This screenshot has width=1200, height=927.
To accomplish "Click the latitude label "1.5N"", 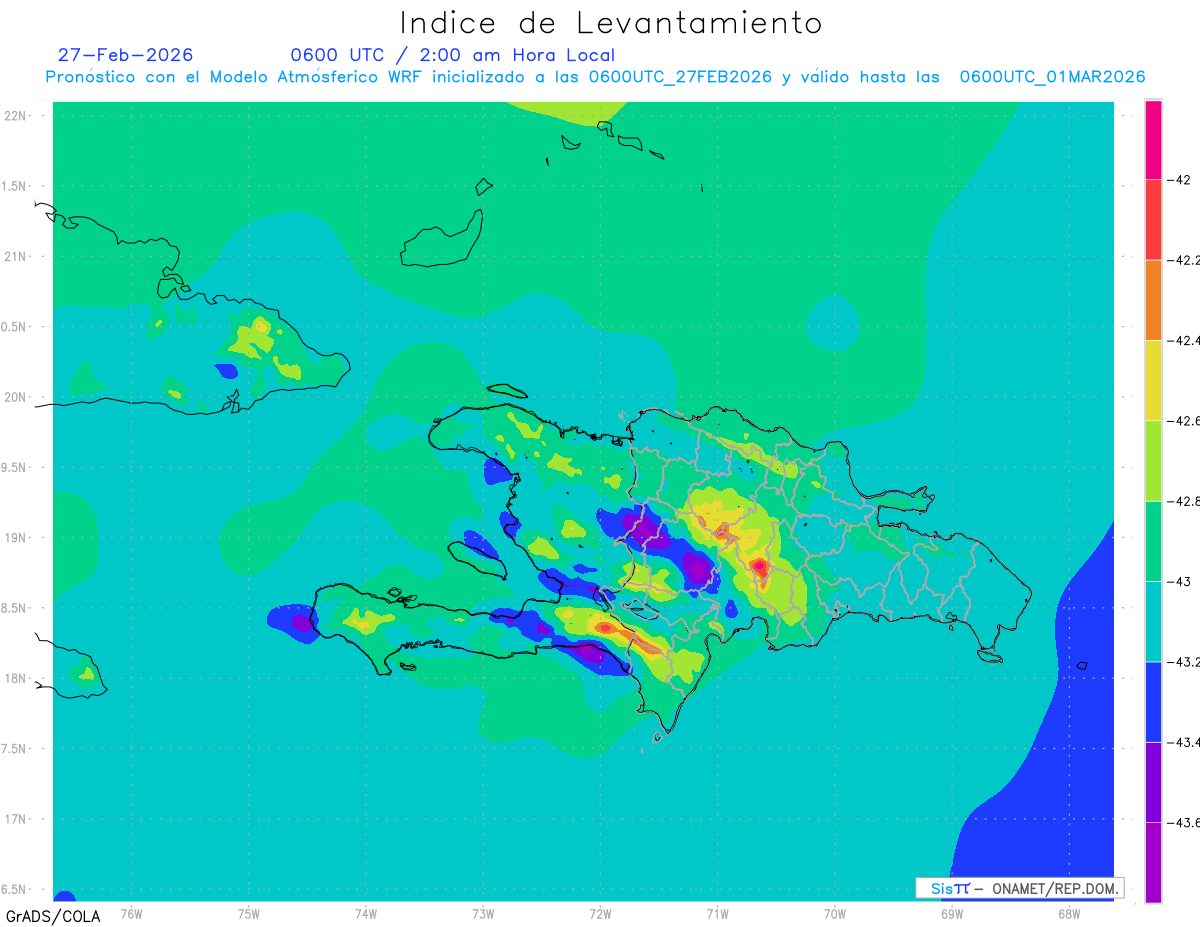I will point(14,186).
